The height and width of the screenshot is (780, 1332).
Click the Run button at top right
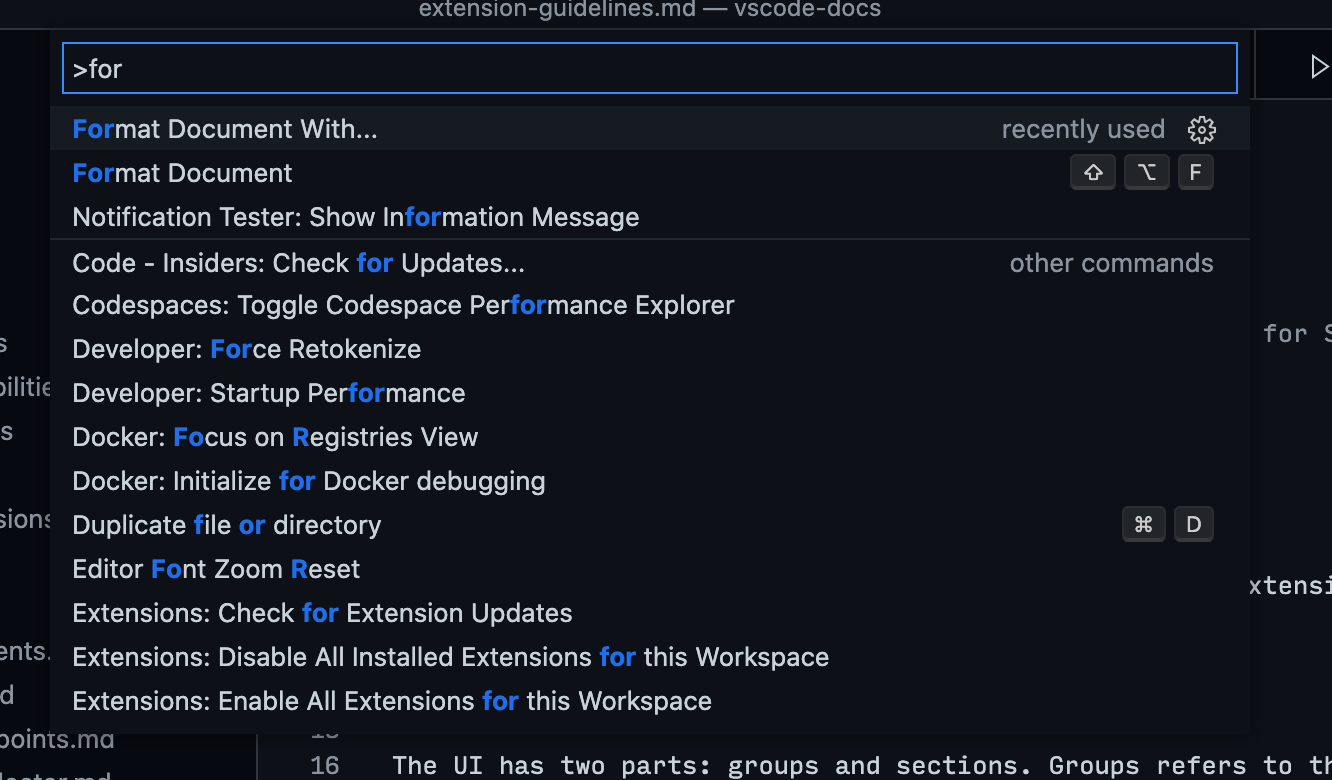[1318, 67]
